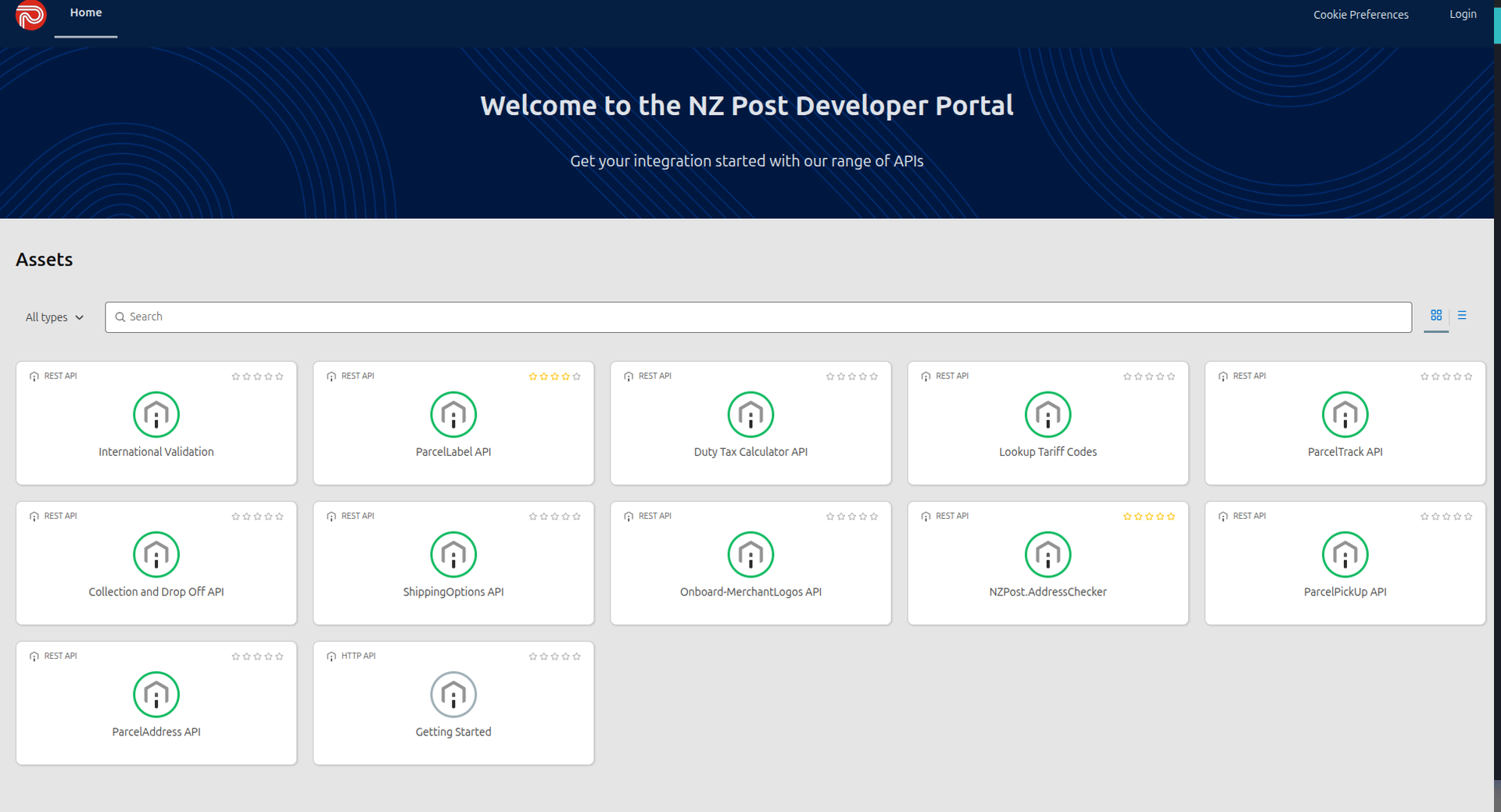Click the Collection and Drop Off icon

(156, 554)
